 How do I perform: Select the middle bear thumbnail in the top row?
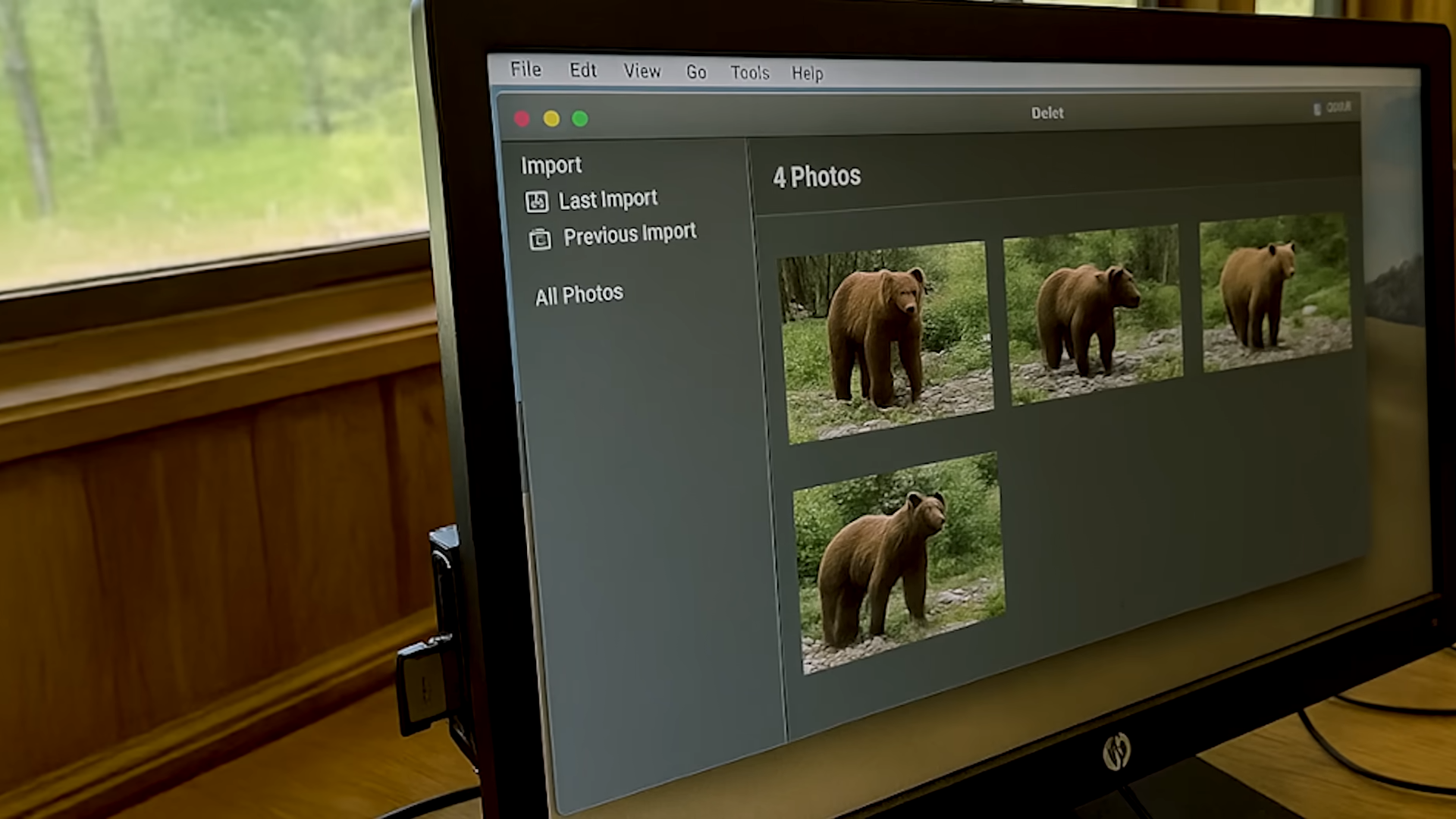[1092, 315]
